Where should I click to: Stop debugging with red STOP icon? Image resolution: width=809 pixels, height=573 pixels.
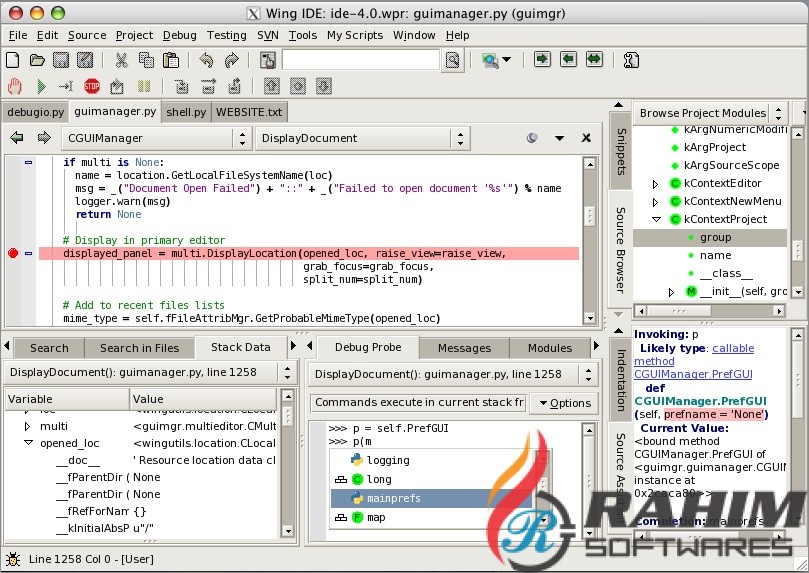[92, 86]
